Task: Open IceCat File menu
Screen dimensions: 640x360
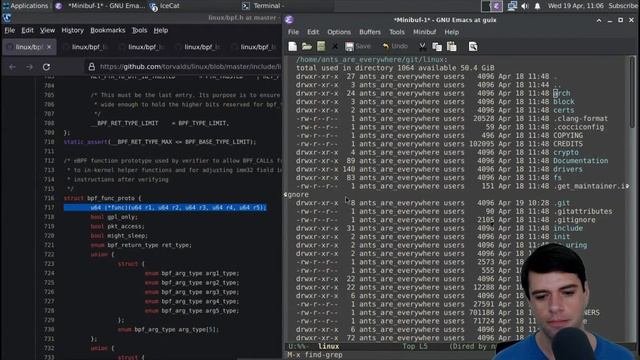Action: pyautogui.click(x=9, y=30)
